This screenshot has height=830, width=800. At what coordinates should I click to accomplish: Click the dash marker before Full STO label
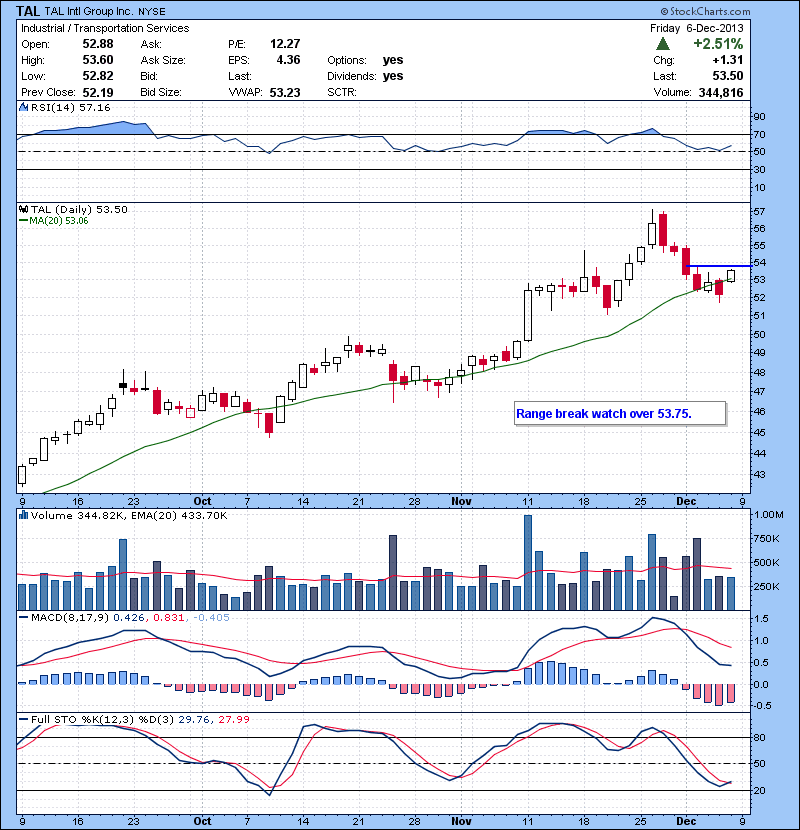[x=23, y=719]
